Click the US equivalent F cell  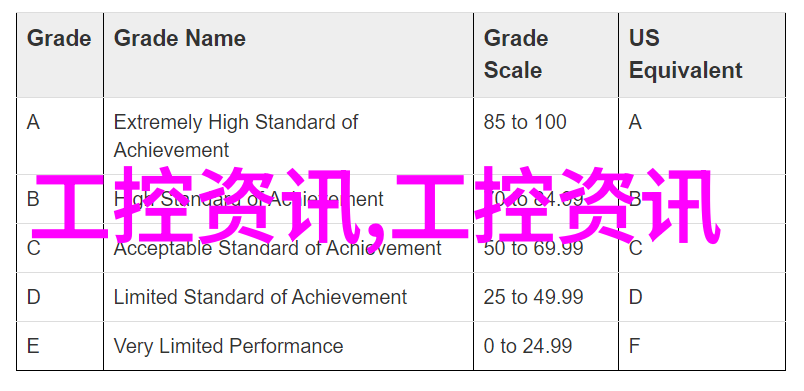click(x=702, y=346)
